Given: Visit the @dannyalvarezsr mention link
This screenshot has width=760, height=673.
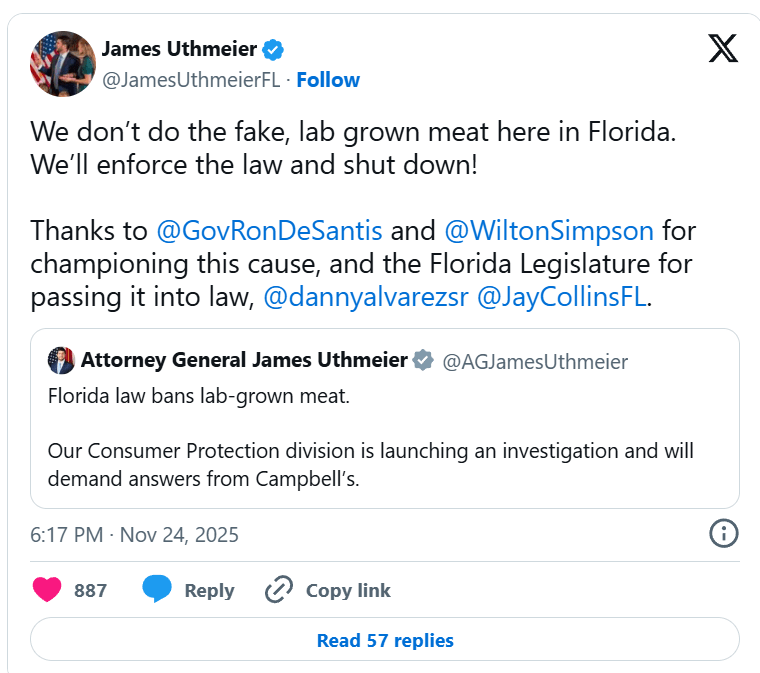Looking at the screenshot, I should coord(365,299).
